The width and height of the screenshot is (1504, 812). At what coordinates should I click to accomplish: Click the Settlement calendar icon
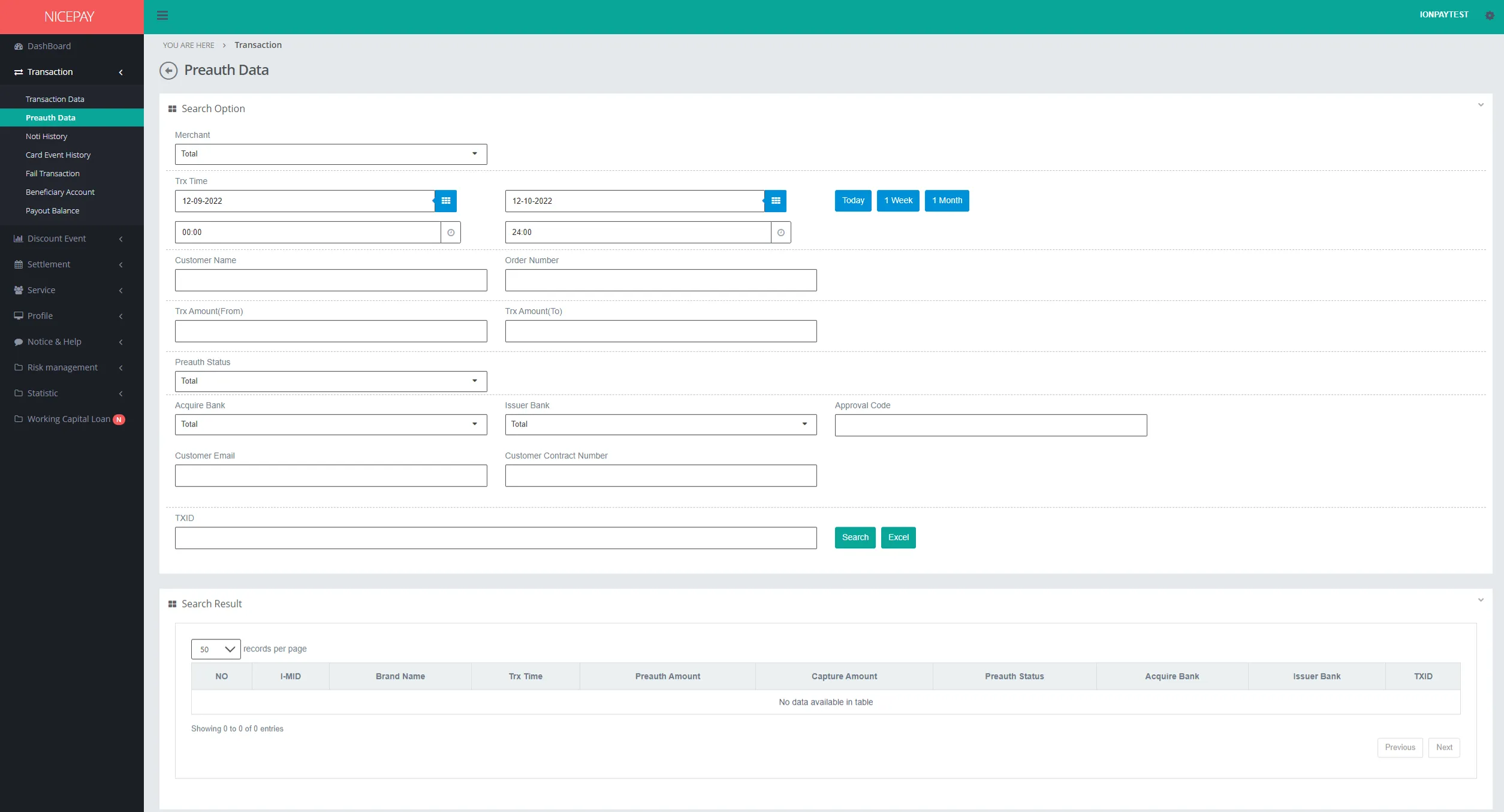[x=19, y=264]
